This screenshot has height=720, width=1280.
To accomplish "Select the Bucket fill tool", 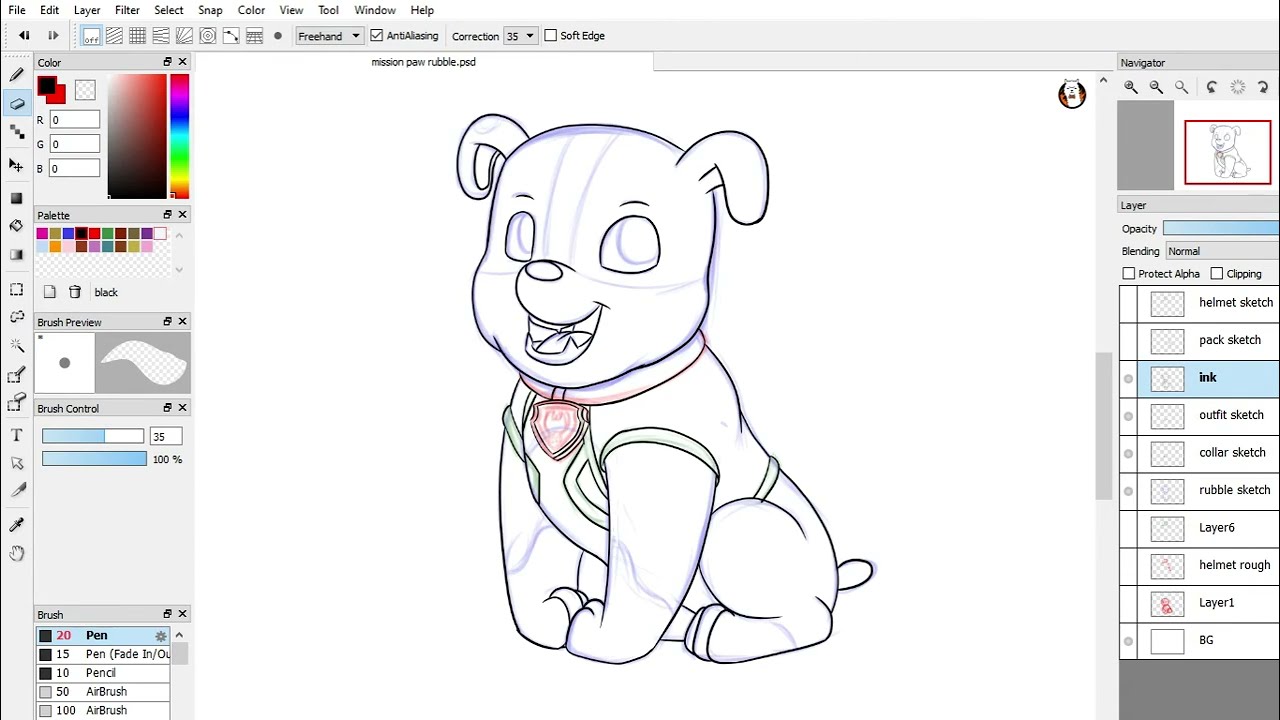I will pyautogui.click(x=16, y=226).
